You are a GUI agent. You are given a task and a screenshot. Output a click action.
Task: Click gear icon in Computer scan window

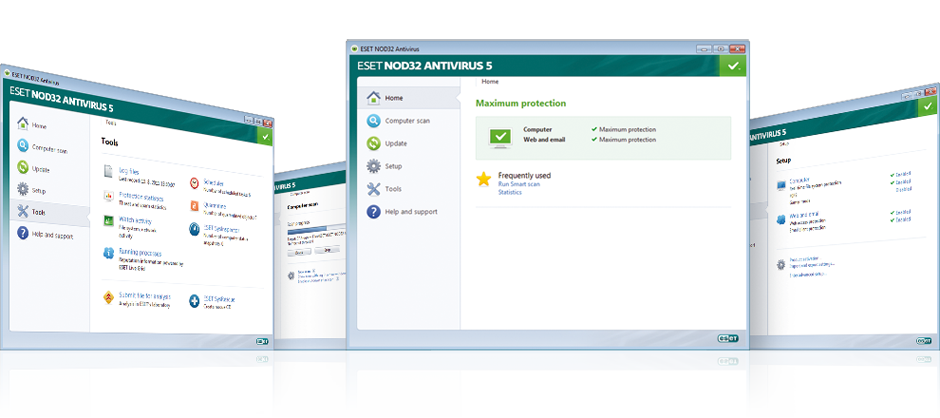click(291, 275)
